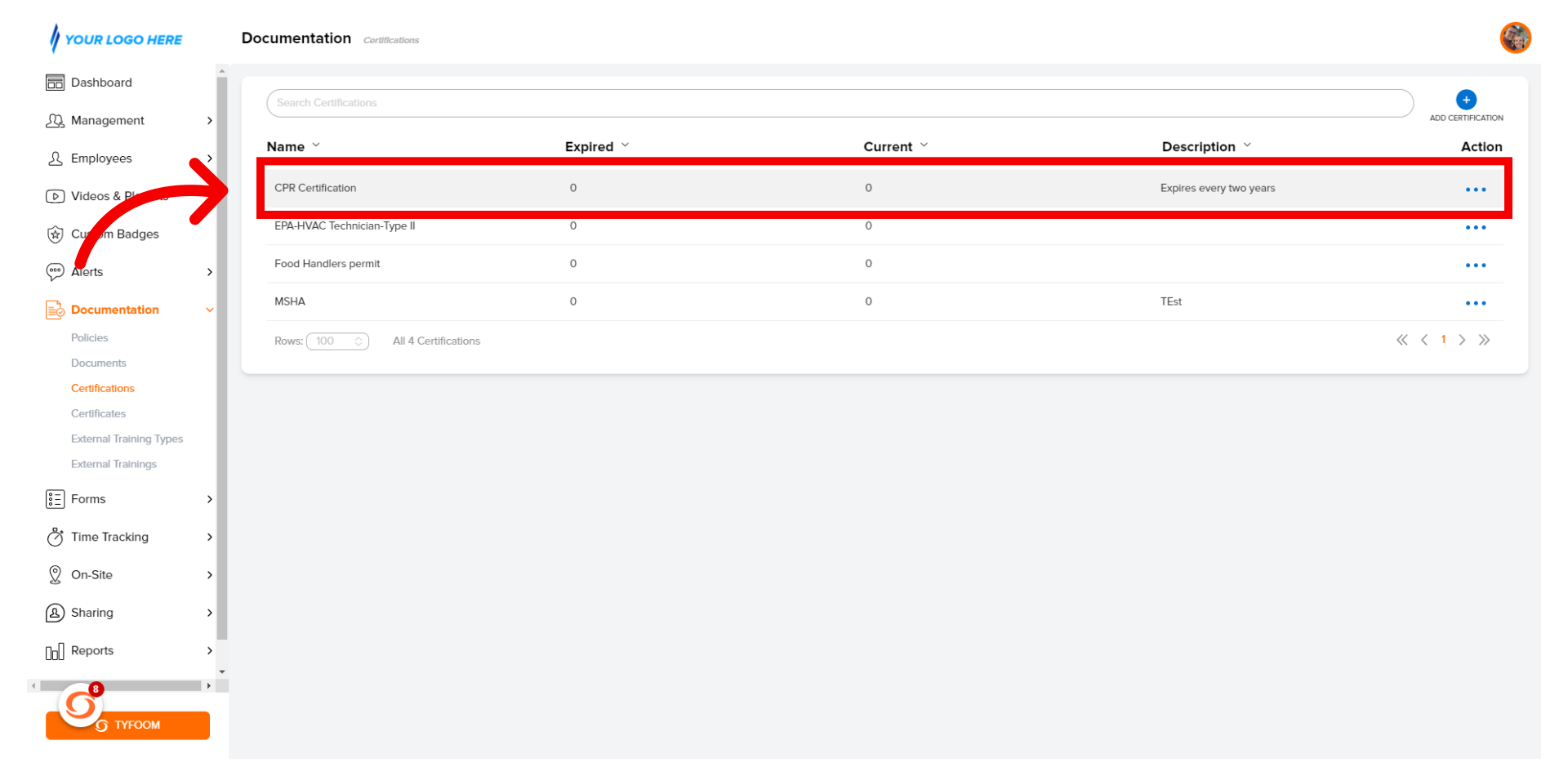Open Videos & Playlists section
The width and height of the screenshot is (1568, 772).
tap(55, 196)
